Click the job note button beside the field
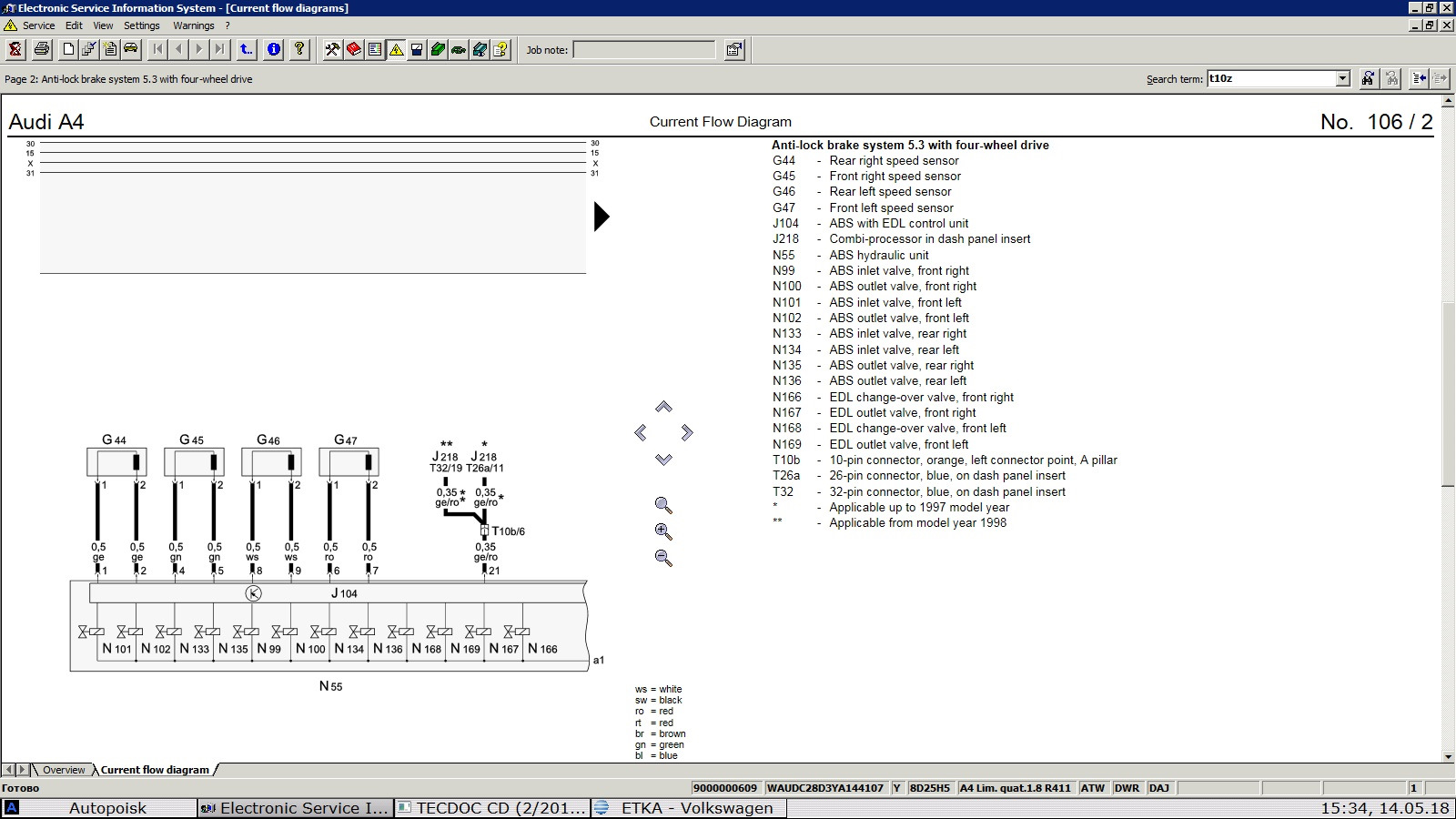 [733, 50]
